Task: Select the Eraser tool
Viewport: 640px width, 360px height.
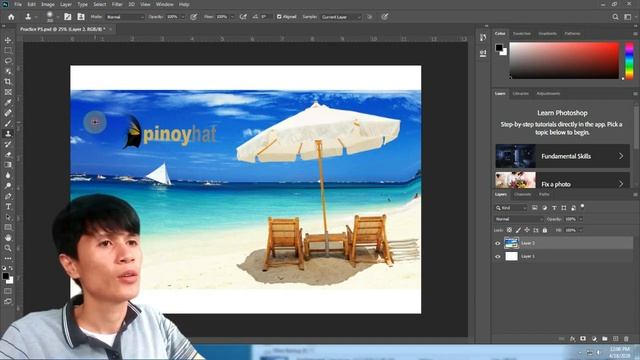Action: 8,155
